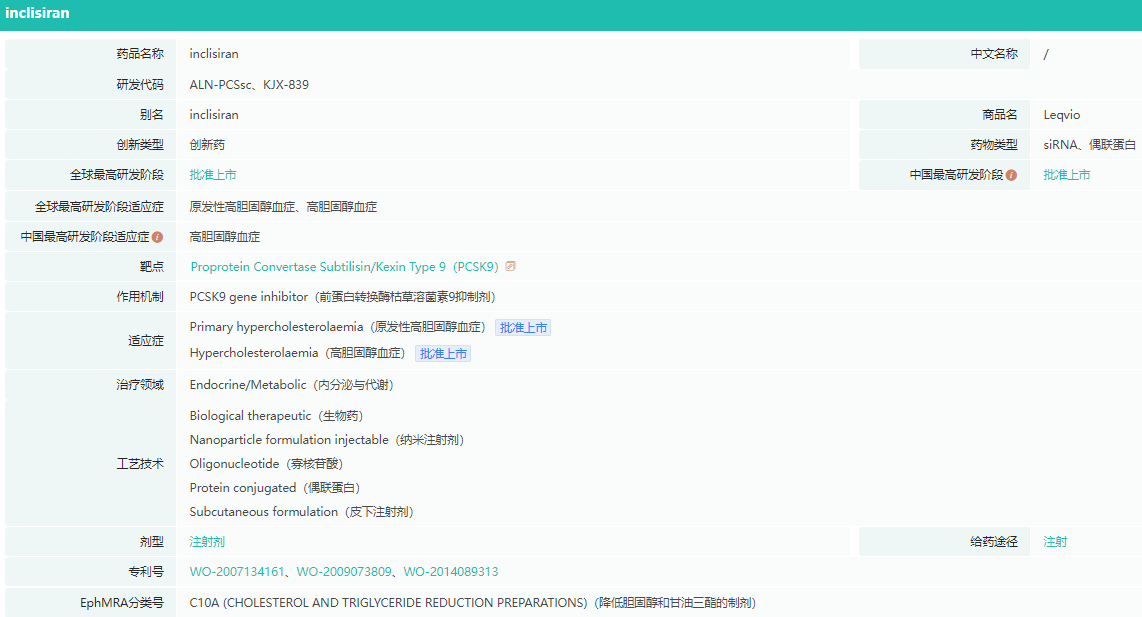
Task: Click 批准上市 link under 全球最高研发阶段
Action: (213, 175)
